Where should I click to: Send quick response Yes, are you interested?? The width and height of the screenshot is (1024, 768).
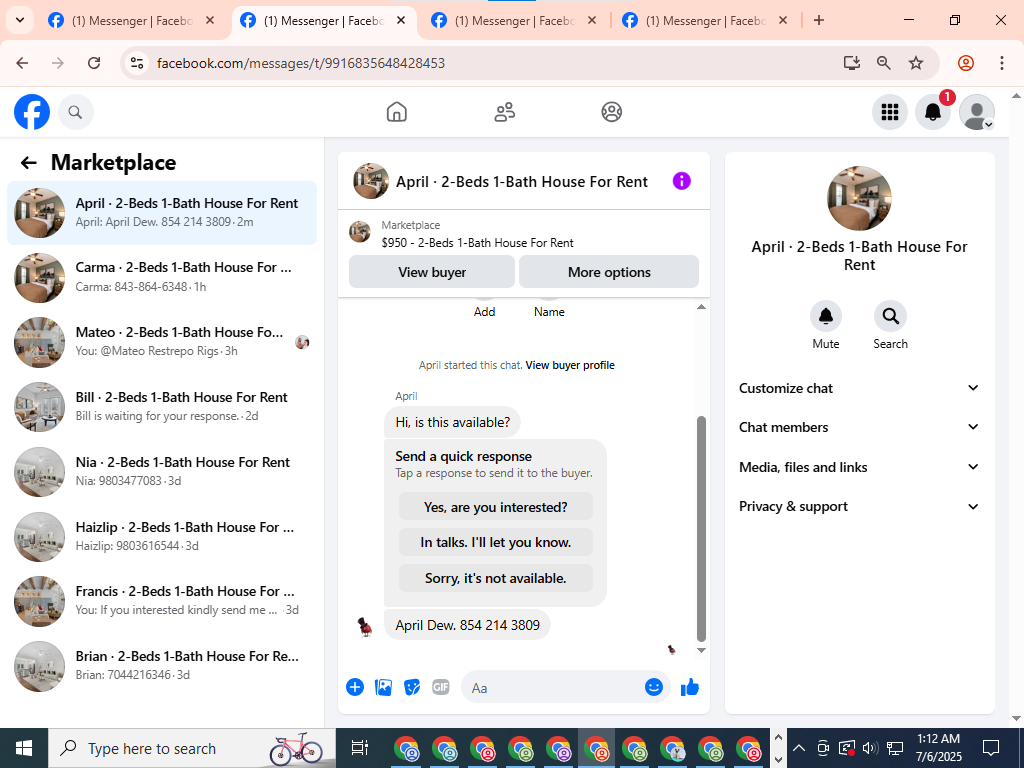pos(496,507)
